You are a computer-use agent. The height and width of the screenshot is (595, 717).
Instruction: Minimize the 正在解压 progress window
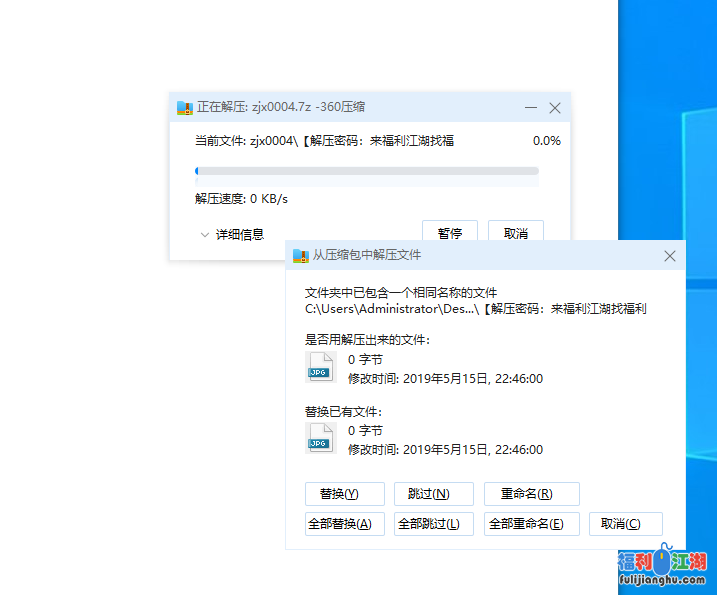[530, 107]
